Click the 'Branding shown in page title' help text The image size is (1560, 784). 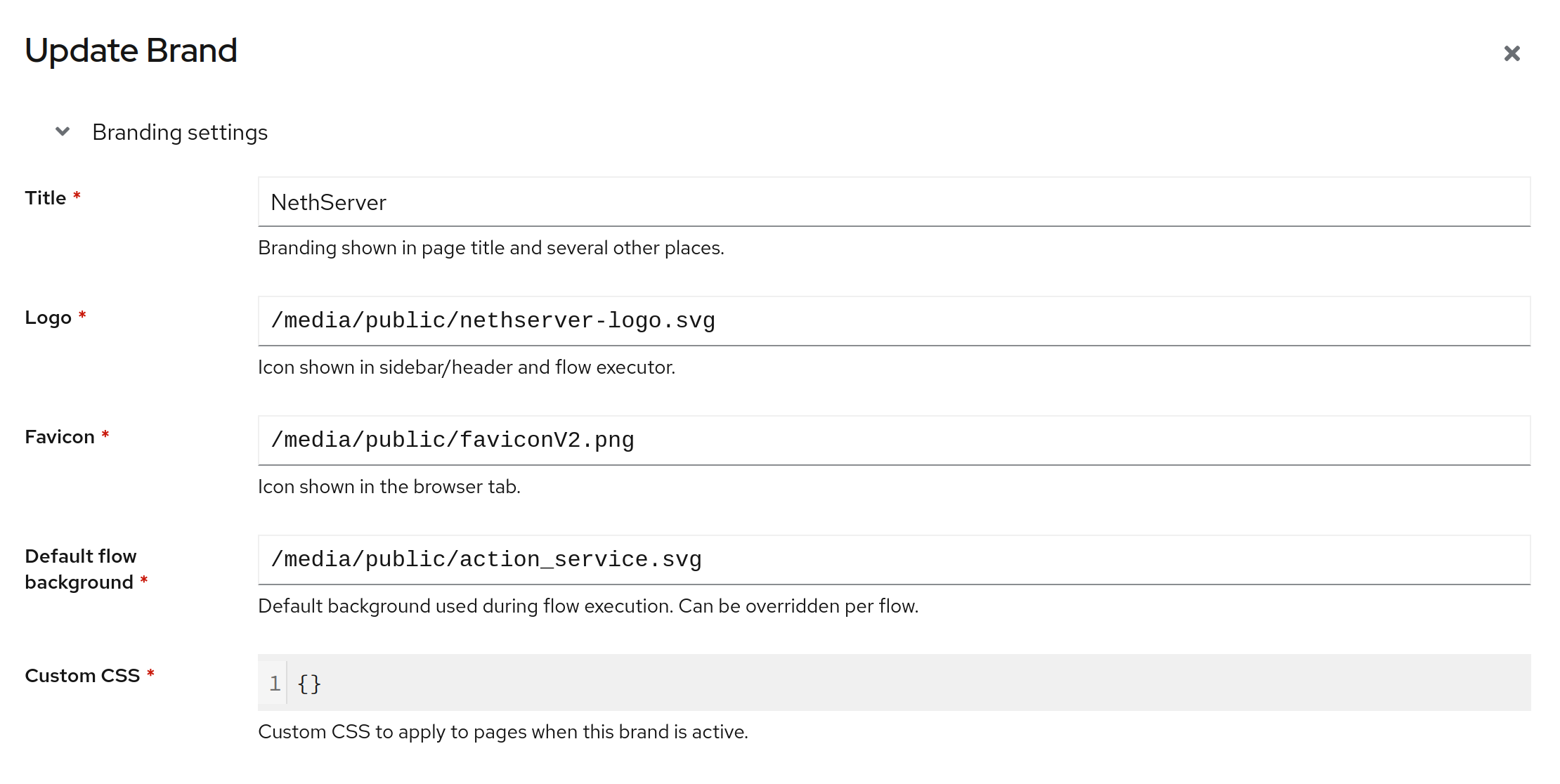(x=490, y=248)
